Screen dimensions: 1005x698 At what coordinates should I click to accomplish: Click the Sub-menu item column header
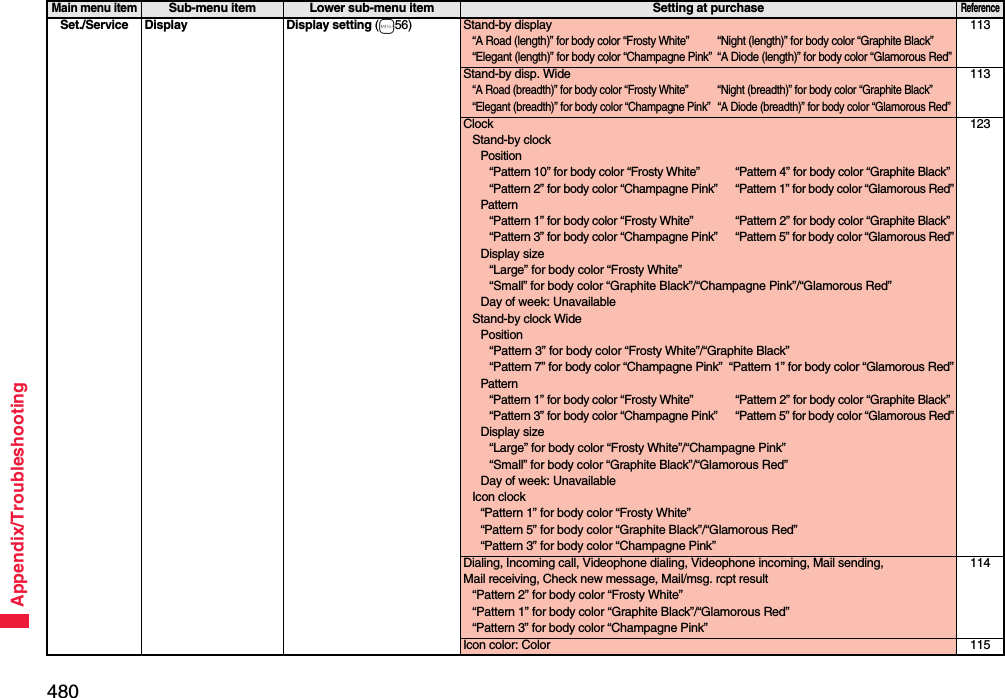click(211, 7)
